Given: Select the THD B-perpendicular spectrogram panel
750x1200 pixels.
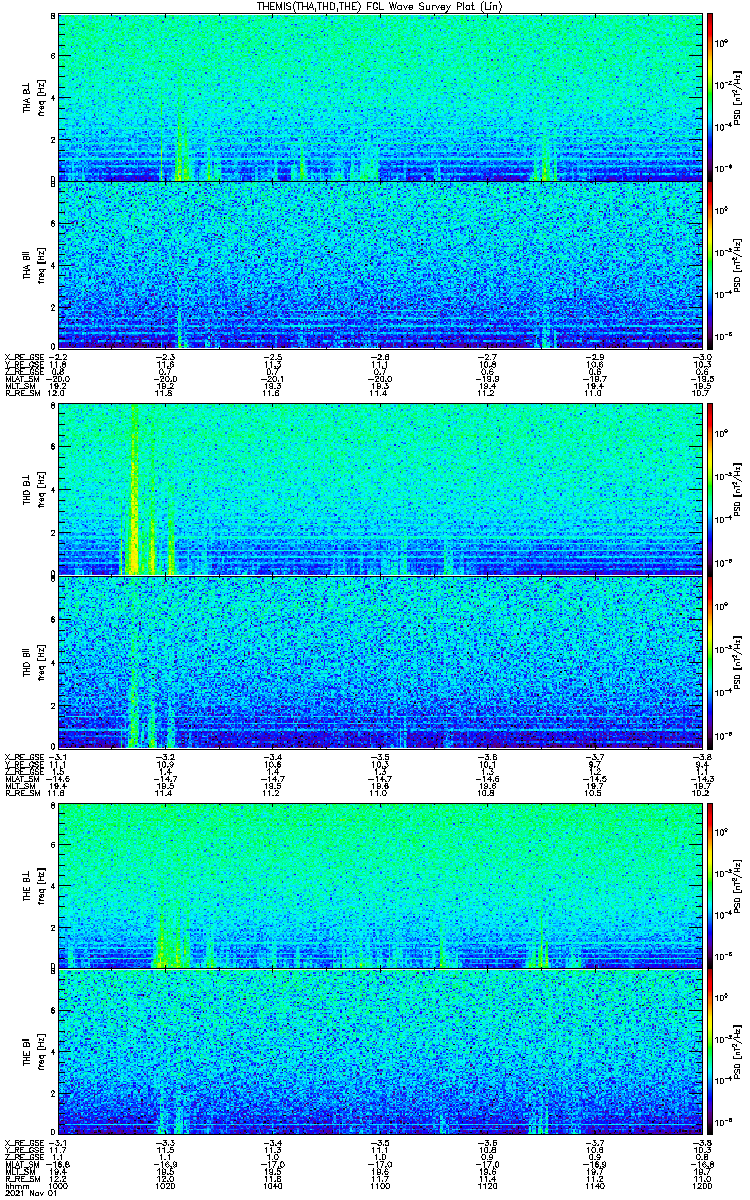Looking at the screenshot, I should [x=382, y=490].
